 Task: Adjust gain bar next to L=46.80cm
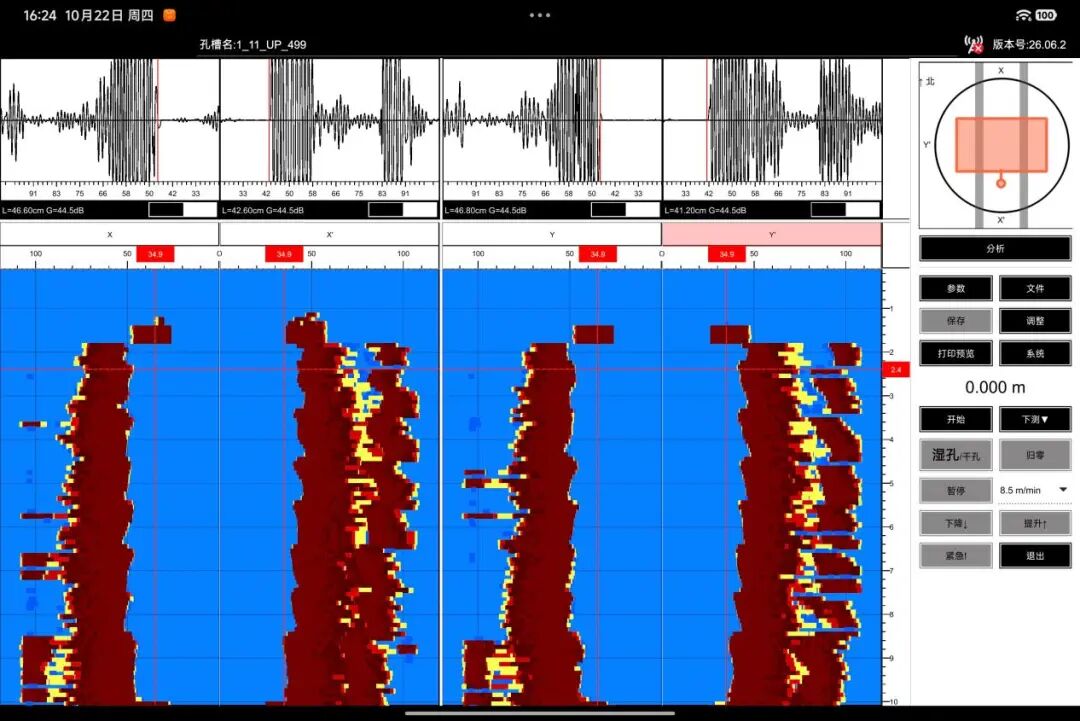(625, 210)
